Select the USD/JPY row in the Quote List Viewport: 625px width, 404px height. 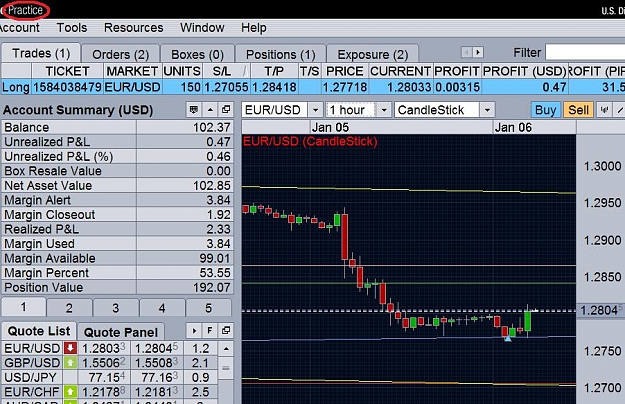110,377
